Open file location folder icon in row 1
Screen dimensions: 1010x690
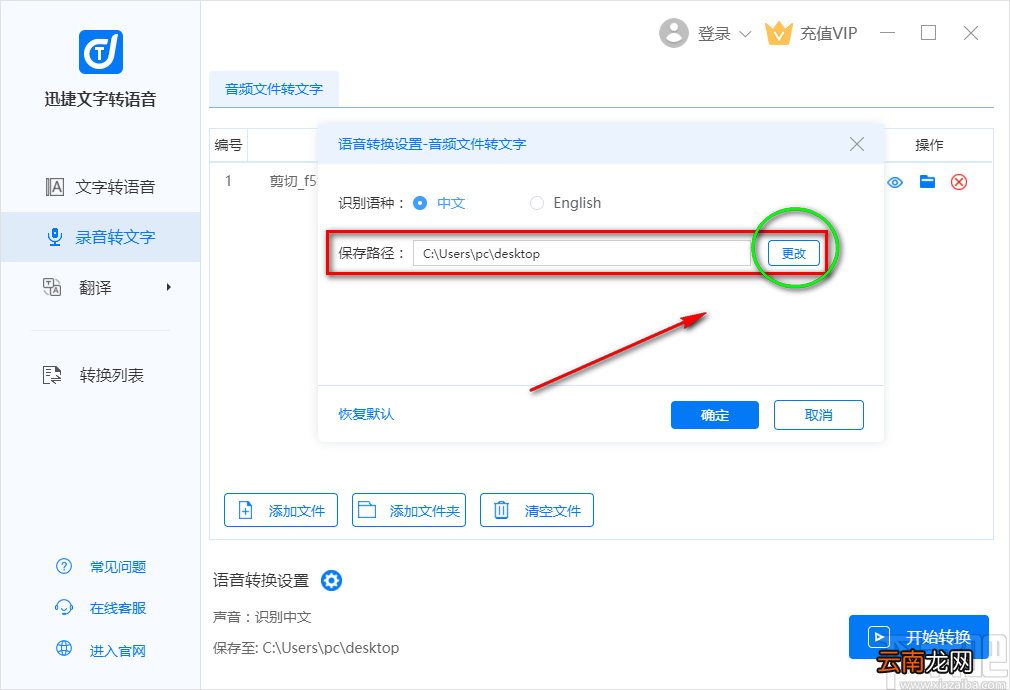928,182
